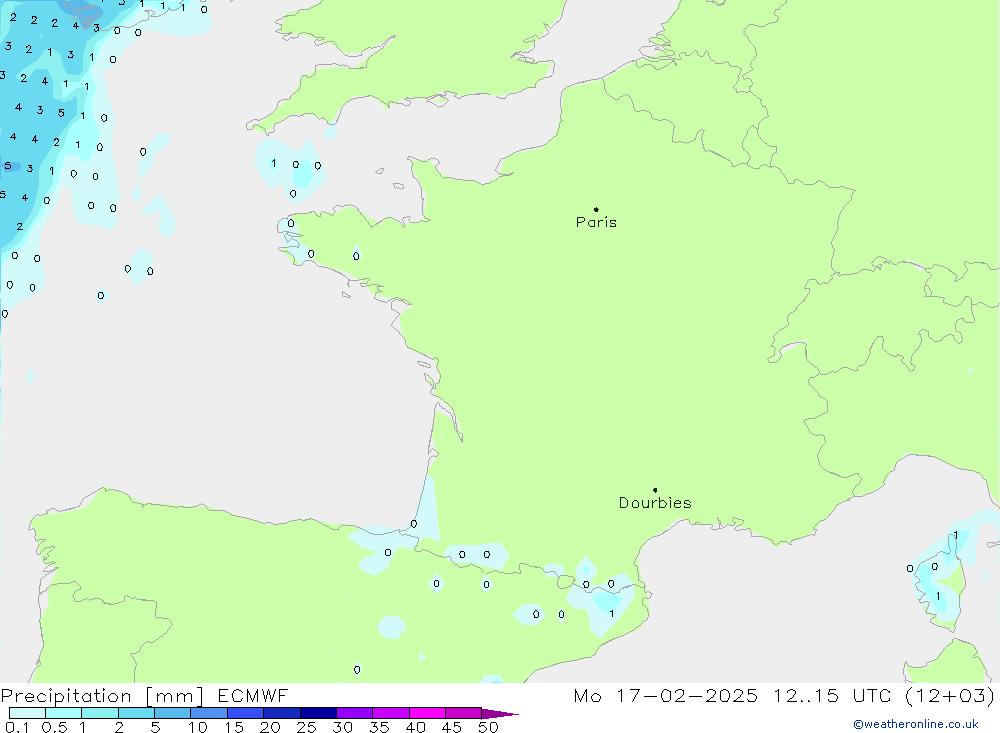Click the '45' legend scale value
Screen dimensions: 1000x733
tap(452, 727)
